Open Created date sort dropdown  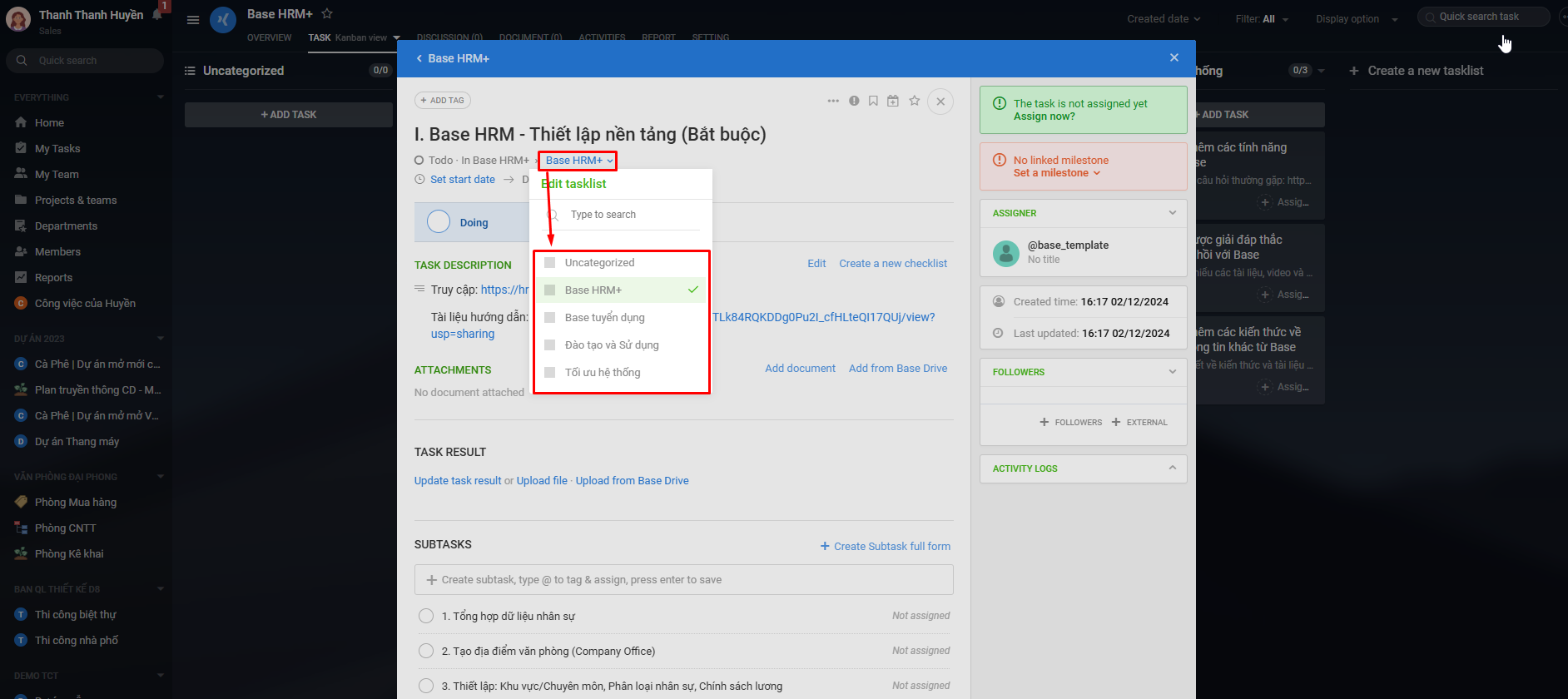coord(1164,18)
